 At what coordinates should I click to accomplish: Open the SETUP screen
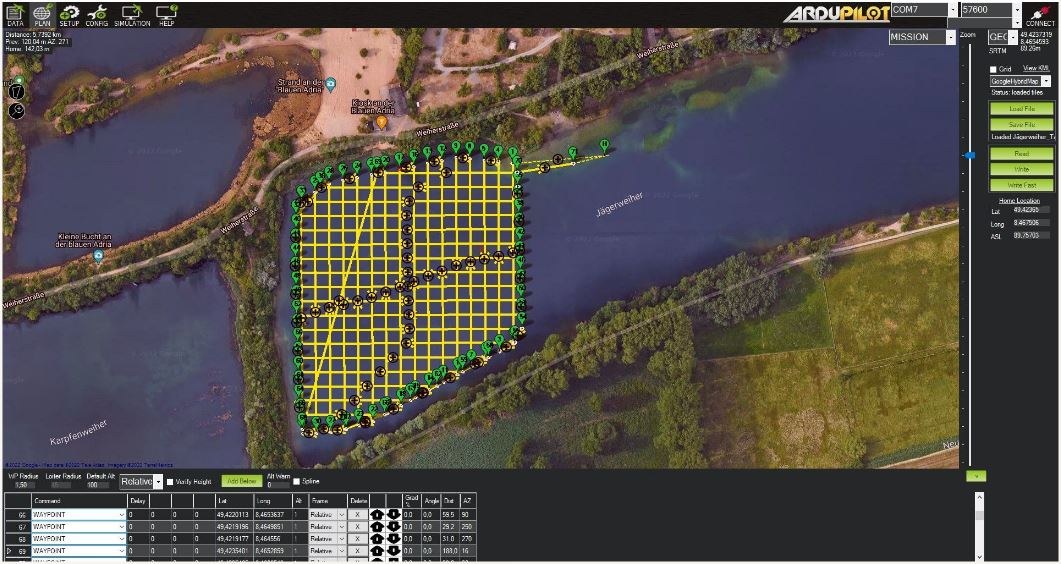[x=69, y=14]
